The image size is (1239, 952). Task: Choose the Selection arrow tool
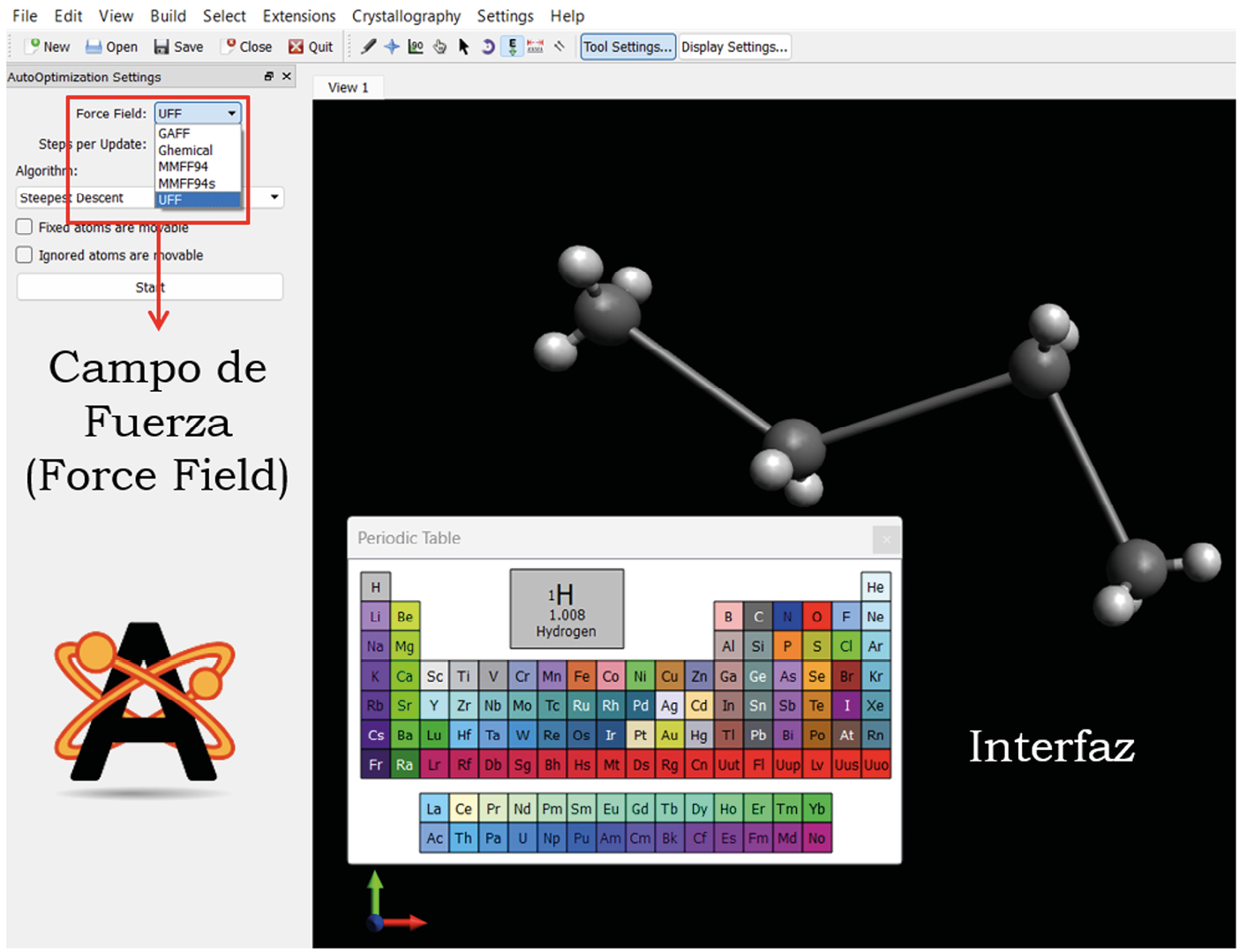tap(463, 47)
